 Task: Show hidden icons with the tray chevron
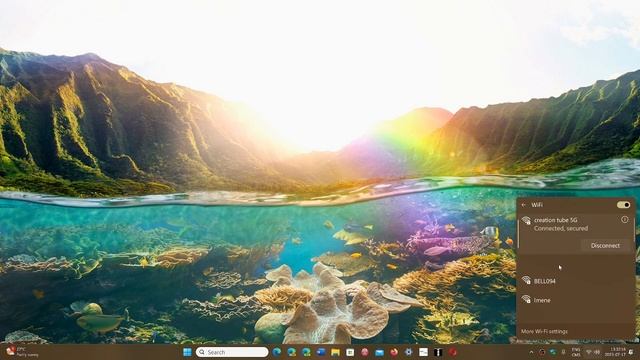531,352
